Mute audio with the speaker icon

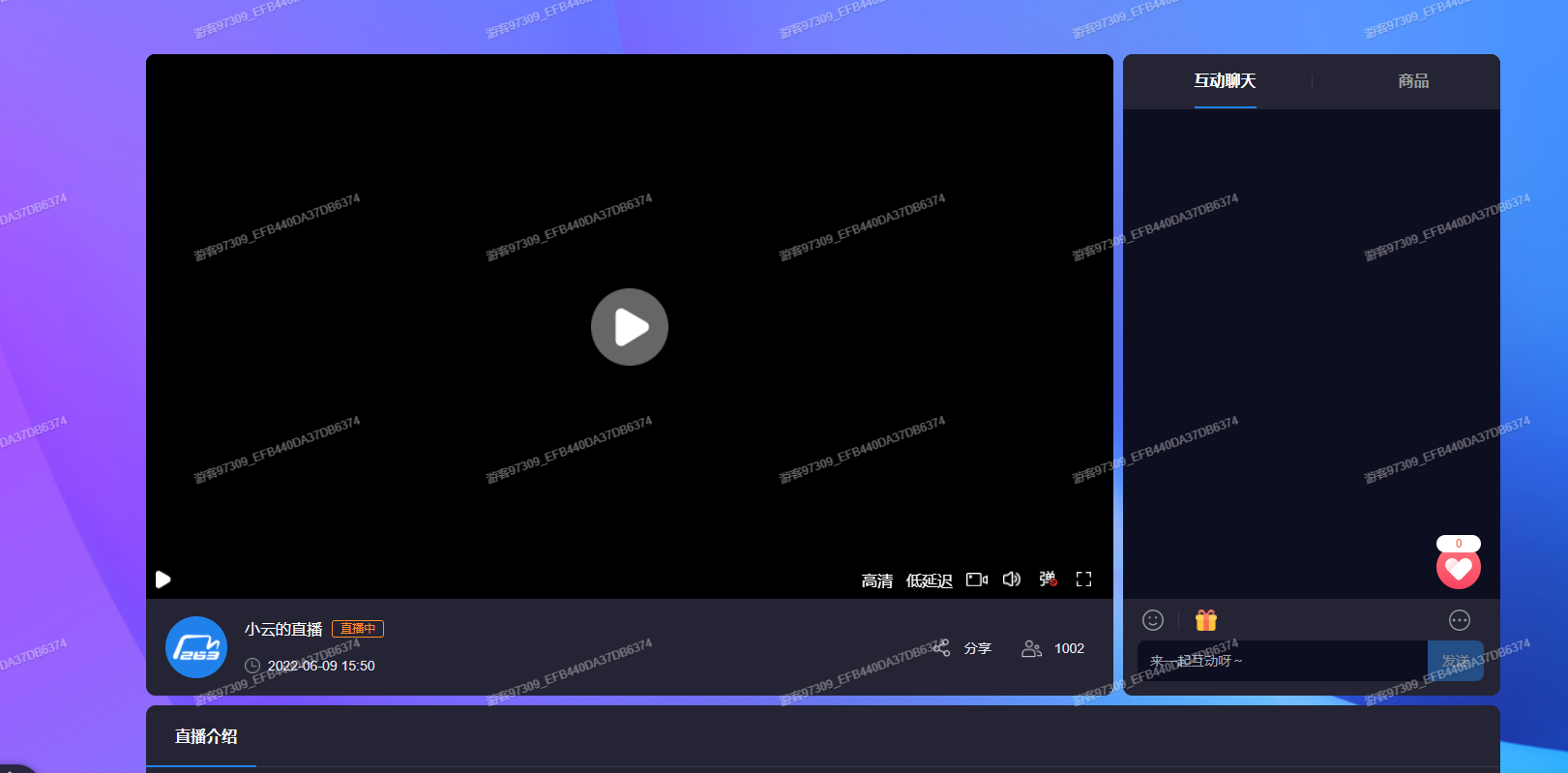[x=1012, y=580]
